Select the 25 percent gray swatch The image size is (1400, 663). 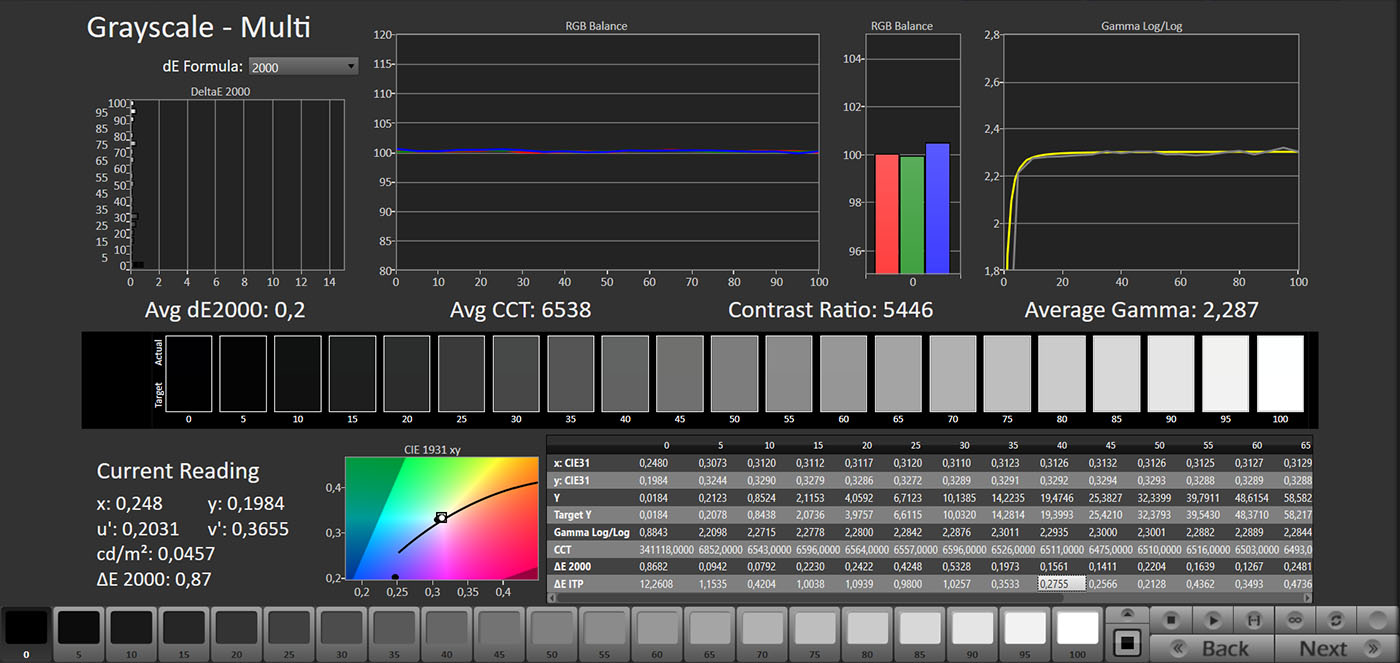(x=288, y=628)
